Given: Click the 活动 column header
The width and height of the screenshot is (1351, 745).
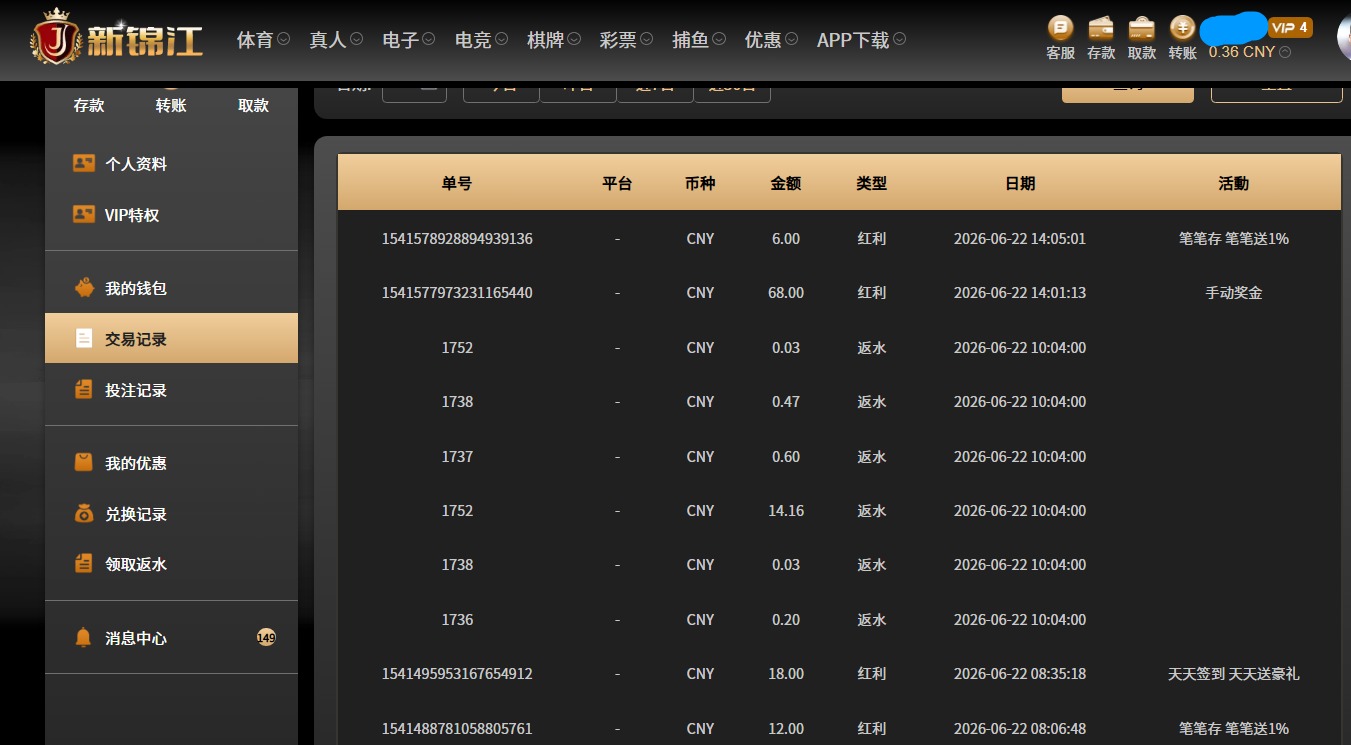Looking at the screenshot, I should point(1234,183).
